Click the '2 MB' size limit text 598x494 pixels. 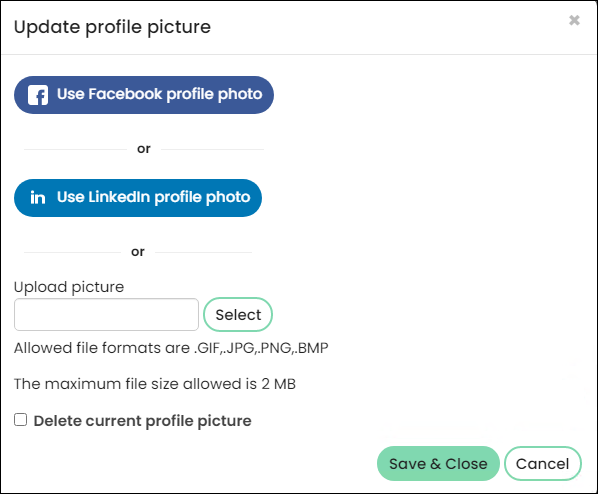click(278, 384)
